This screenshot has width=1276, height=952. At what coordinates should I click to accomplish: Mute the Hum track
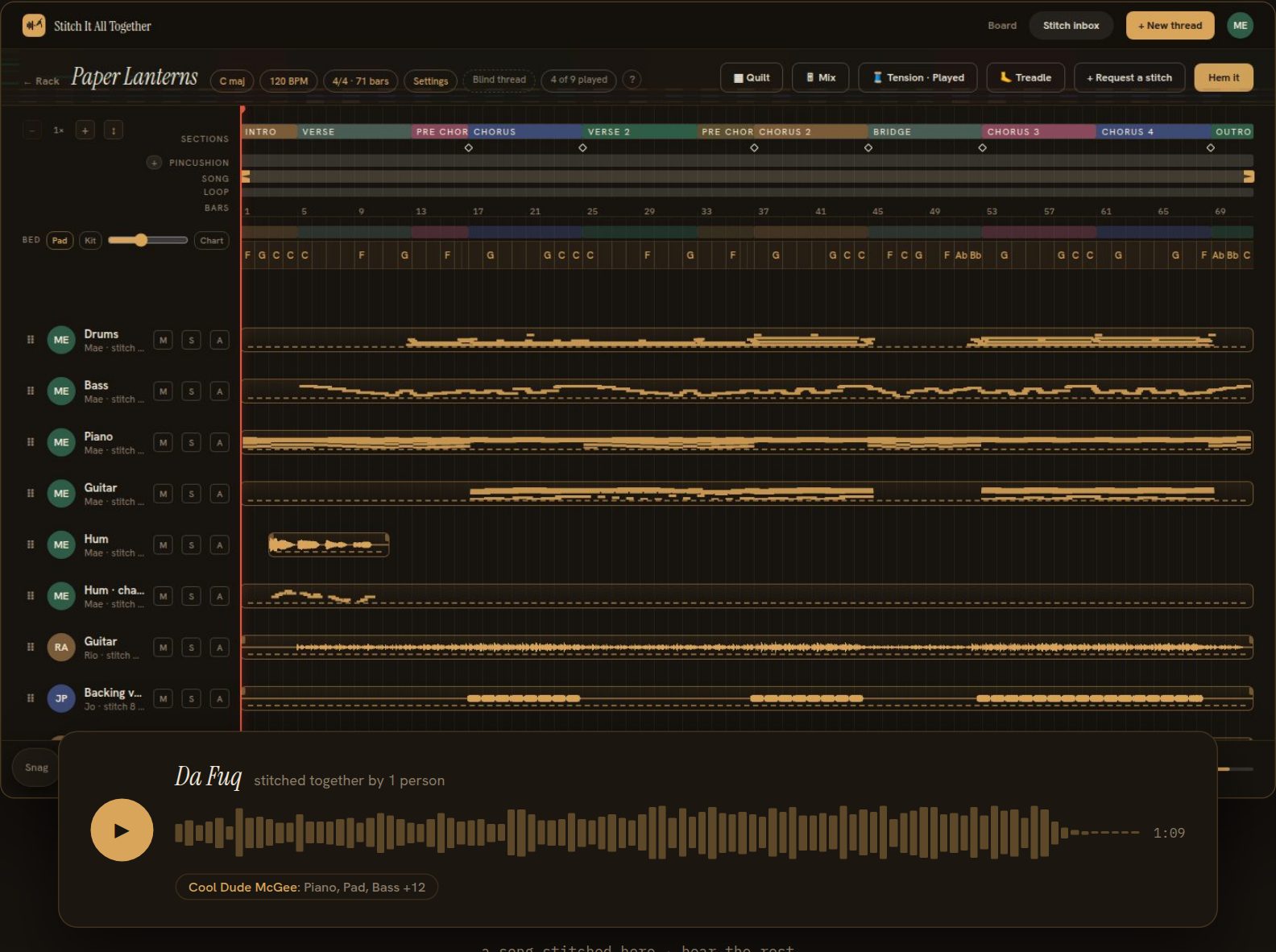pyautogui.click(x=164, y=544)
